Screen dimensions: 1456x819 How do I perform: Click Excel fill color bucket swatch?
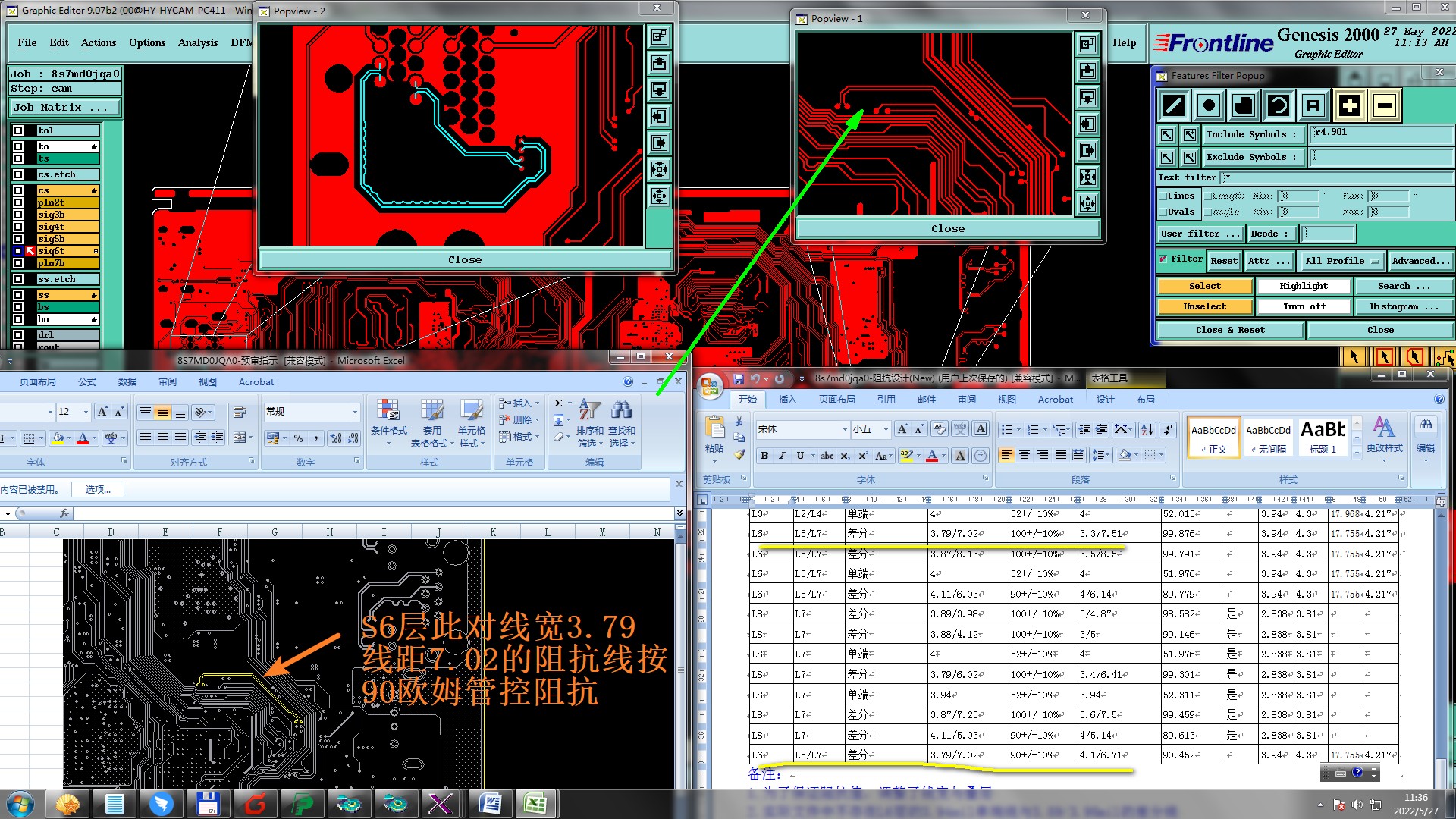point(58,438)
